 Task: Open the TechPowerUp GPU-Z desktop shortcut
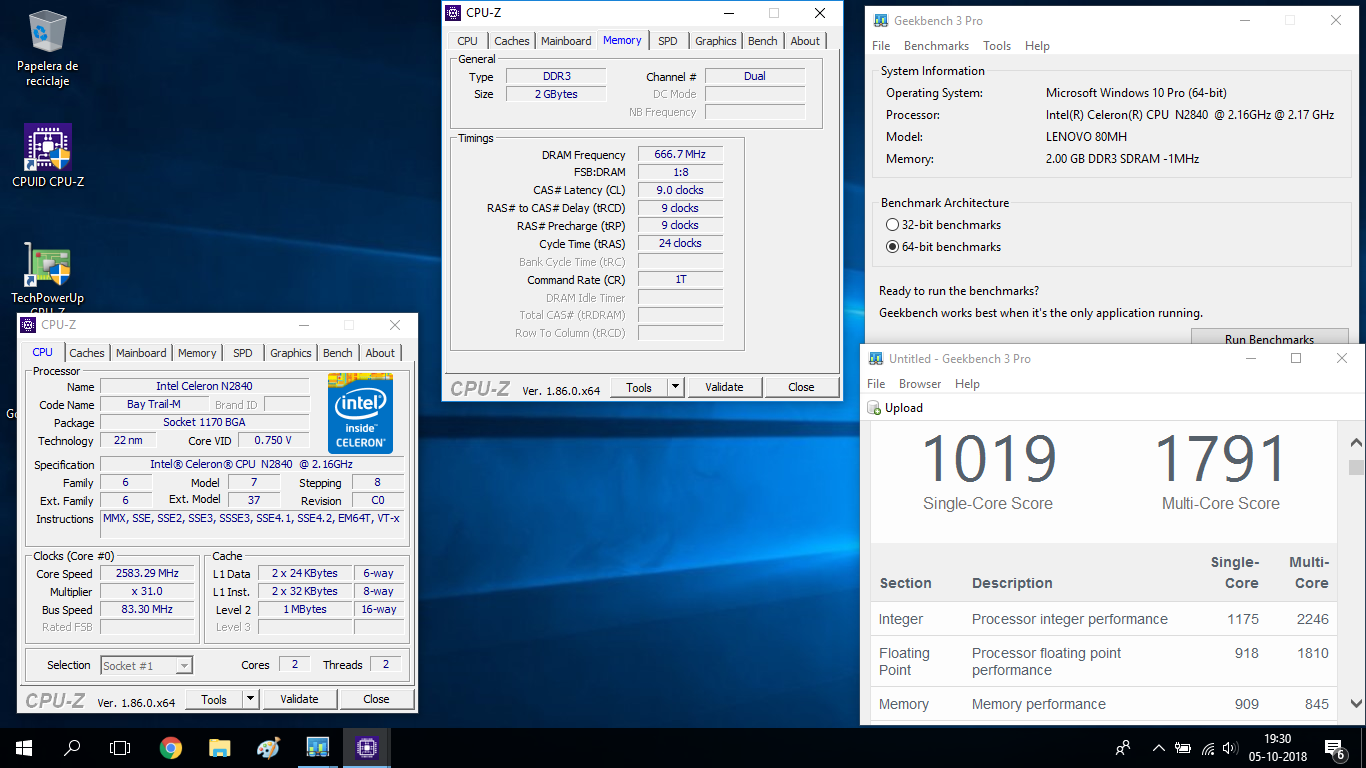pyautogui.click(x=47, y=276)
